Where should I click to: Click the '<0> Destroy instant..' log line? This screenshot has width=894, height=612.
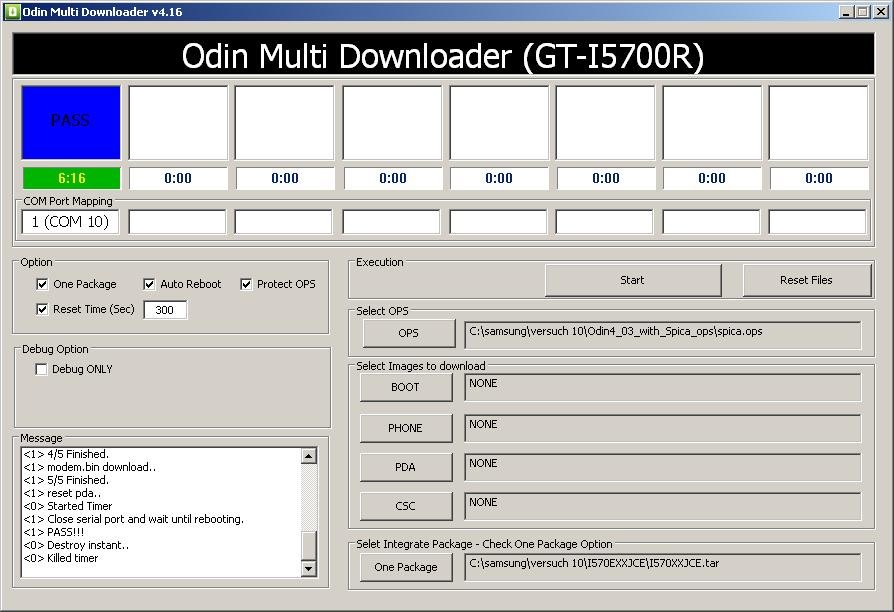[76, 545]
